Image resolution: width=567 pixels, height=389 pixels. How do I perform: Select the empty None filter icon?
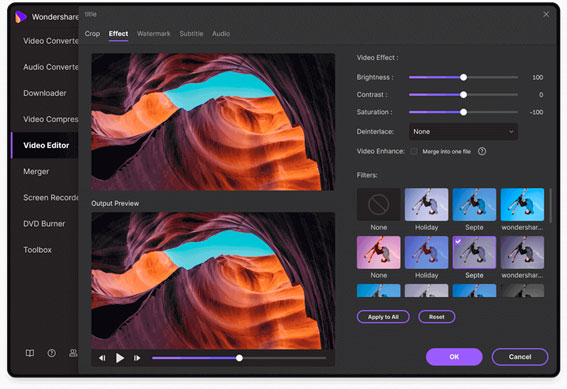(x=379, y=204)
